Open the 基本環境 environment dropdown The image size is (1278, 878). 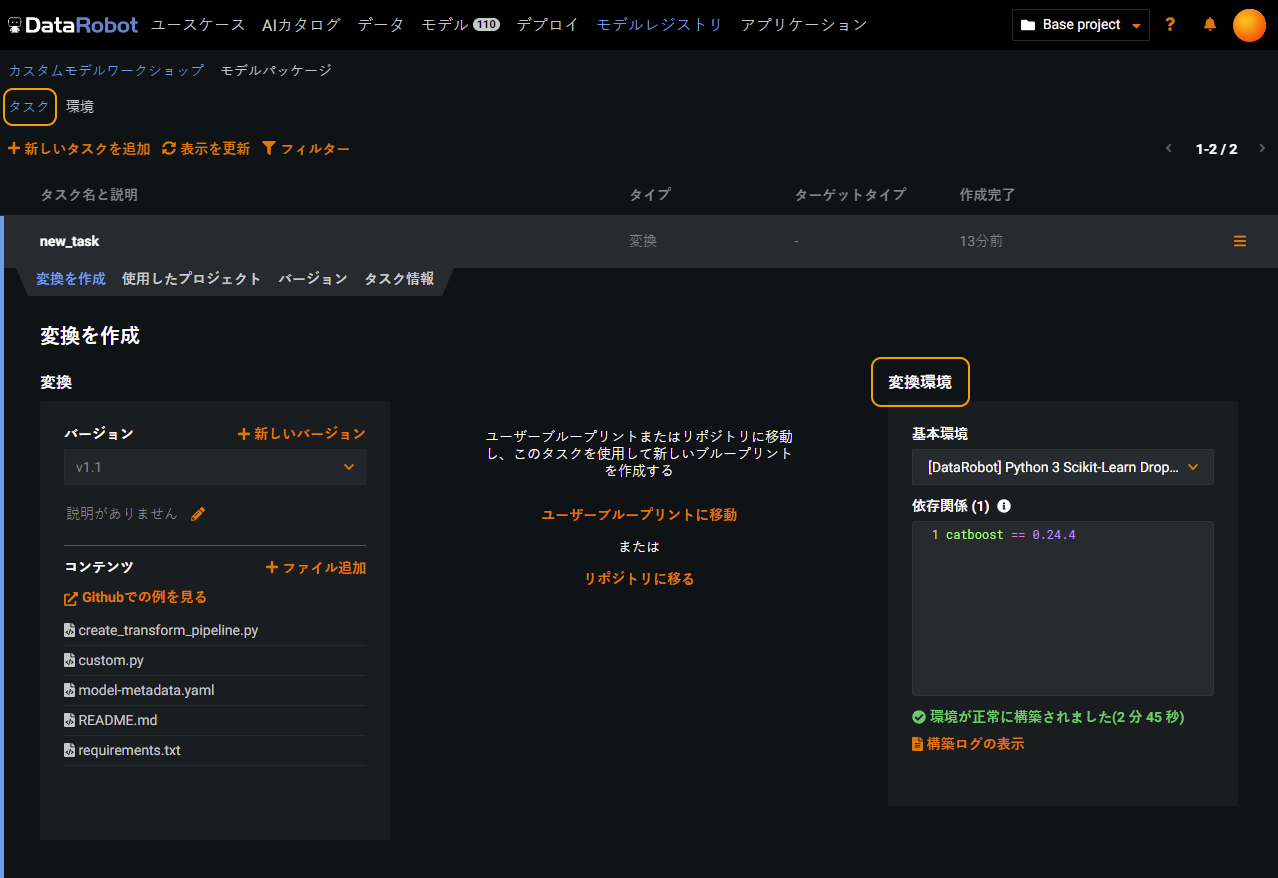[x=1062, y=467]
